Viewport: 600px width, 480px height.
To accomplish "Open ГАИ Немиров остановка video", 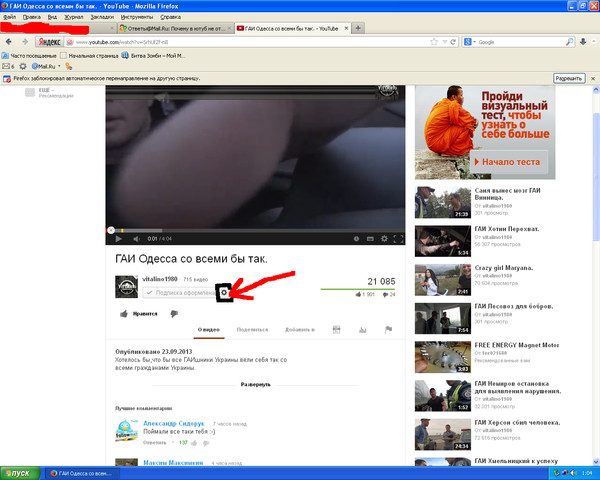I will tap(518, 387).
